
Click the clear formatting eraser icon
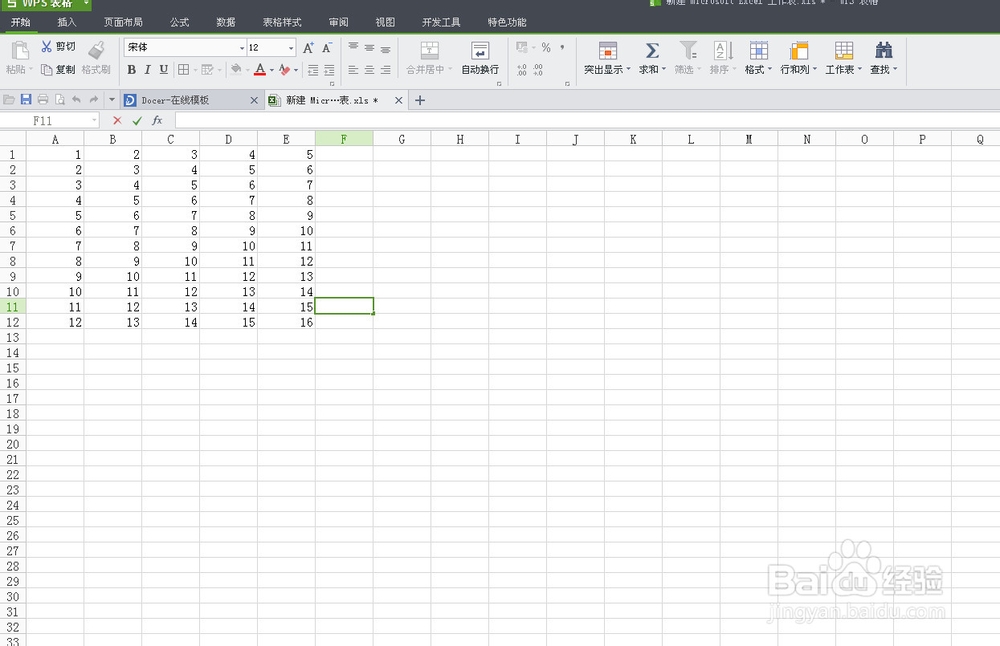pos(284,70)
